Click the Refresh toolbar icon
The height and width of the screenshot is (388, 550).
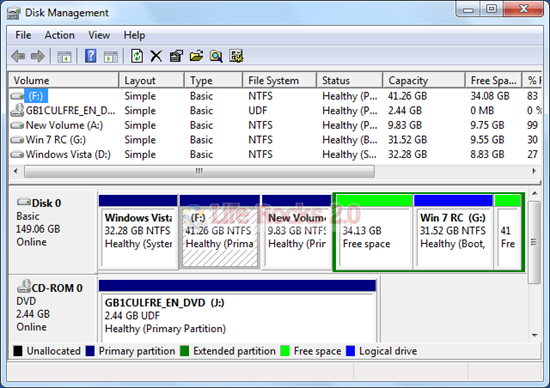(137, 56)
